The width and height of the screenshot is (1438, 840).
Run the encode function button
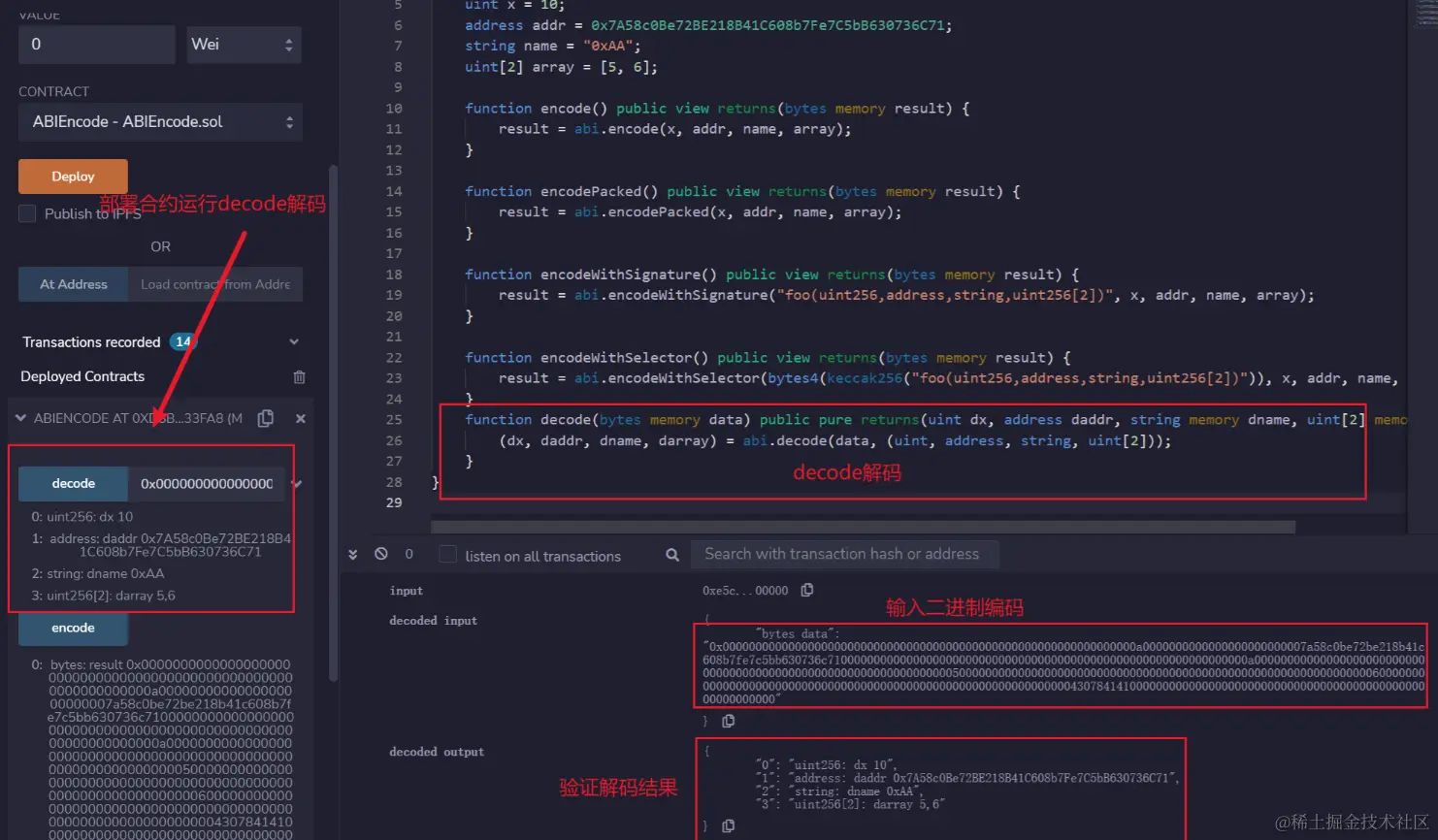pyautogui.click(x=73, y=628)
